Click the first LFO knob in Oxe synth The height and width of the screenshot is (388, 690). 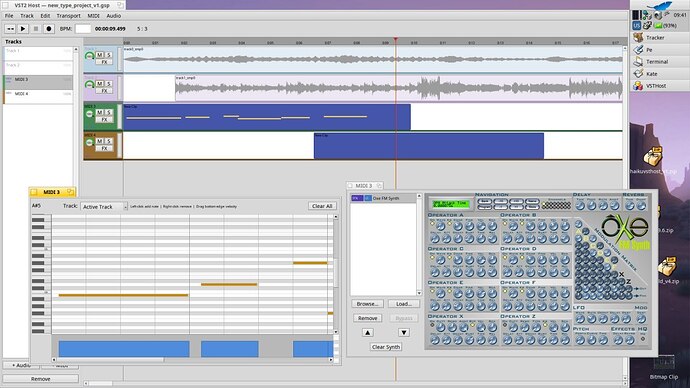[580, 319]
